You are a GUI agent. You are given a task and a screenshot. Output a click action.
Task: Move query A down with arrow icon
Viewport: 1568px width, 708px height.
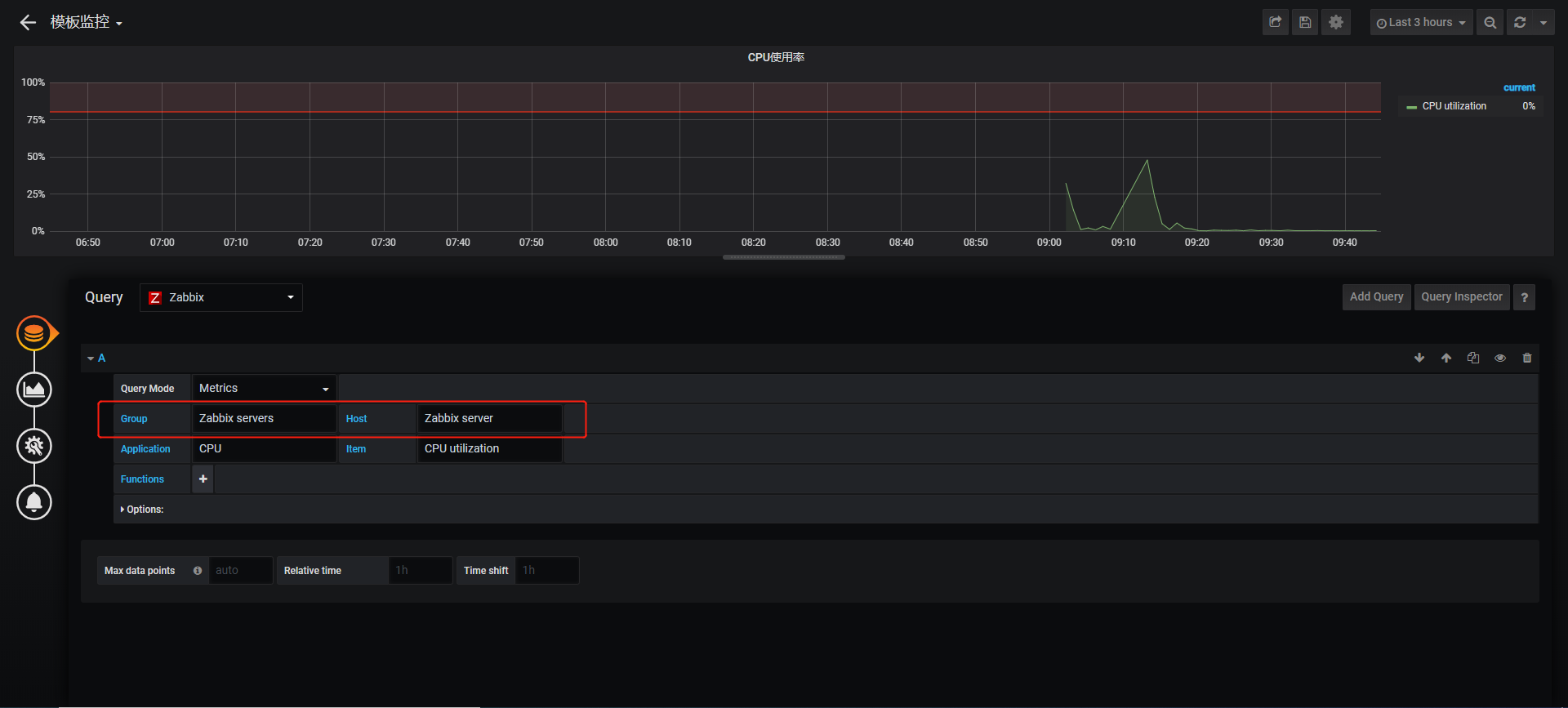pyautogui.click(x=1419, y=358)
